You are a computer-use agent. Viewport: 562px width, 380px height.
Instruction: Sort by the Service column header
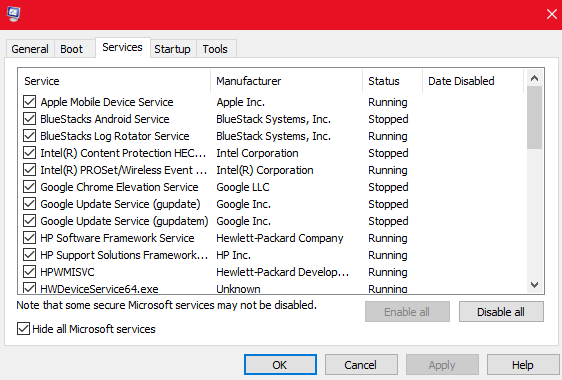[x=114, y=81]
